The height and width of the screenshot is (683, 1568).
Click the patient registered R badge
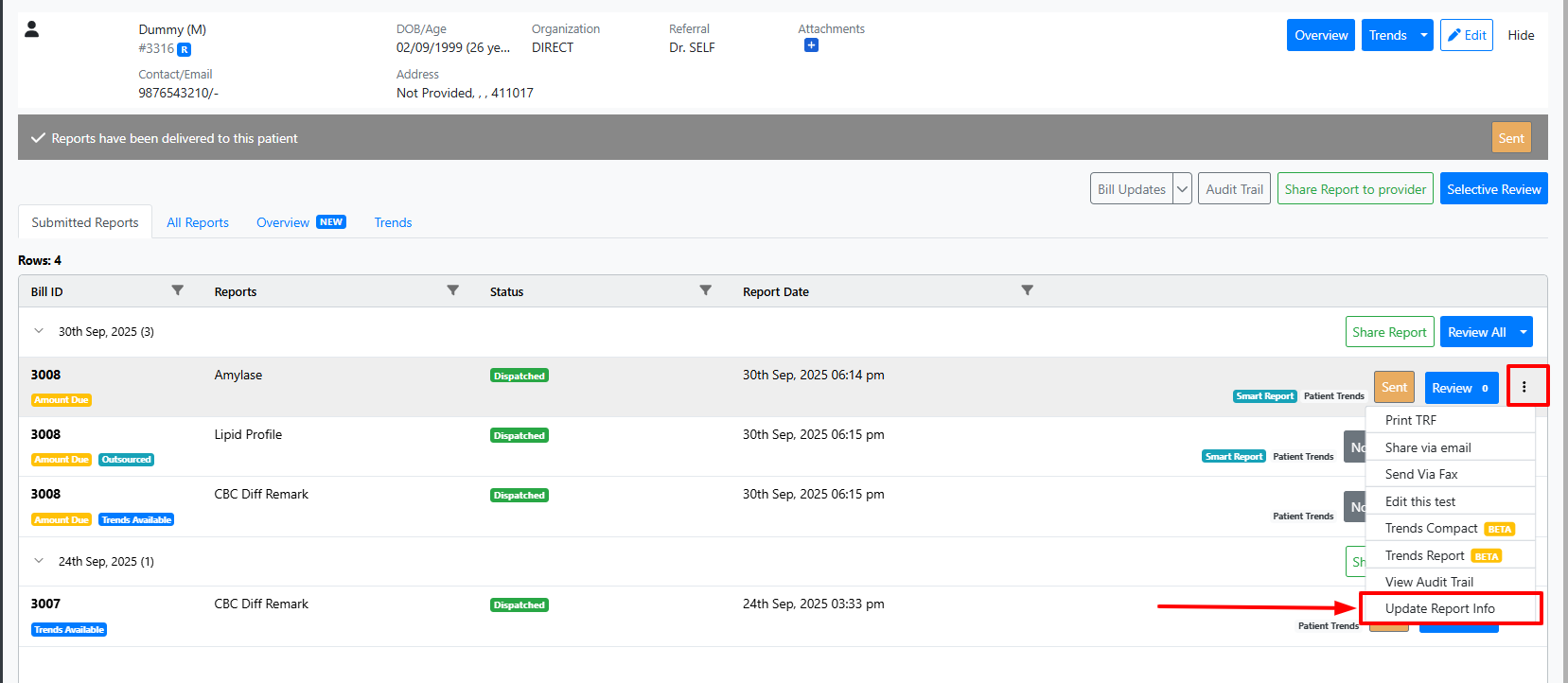coord(185,49)
